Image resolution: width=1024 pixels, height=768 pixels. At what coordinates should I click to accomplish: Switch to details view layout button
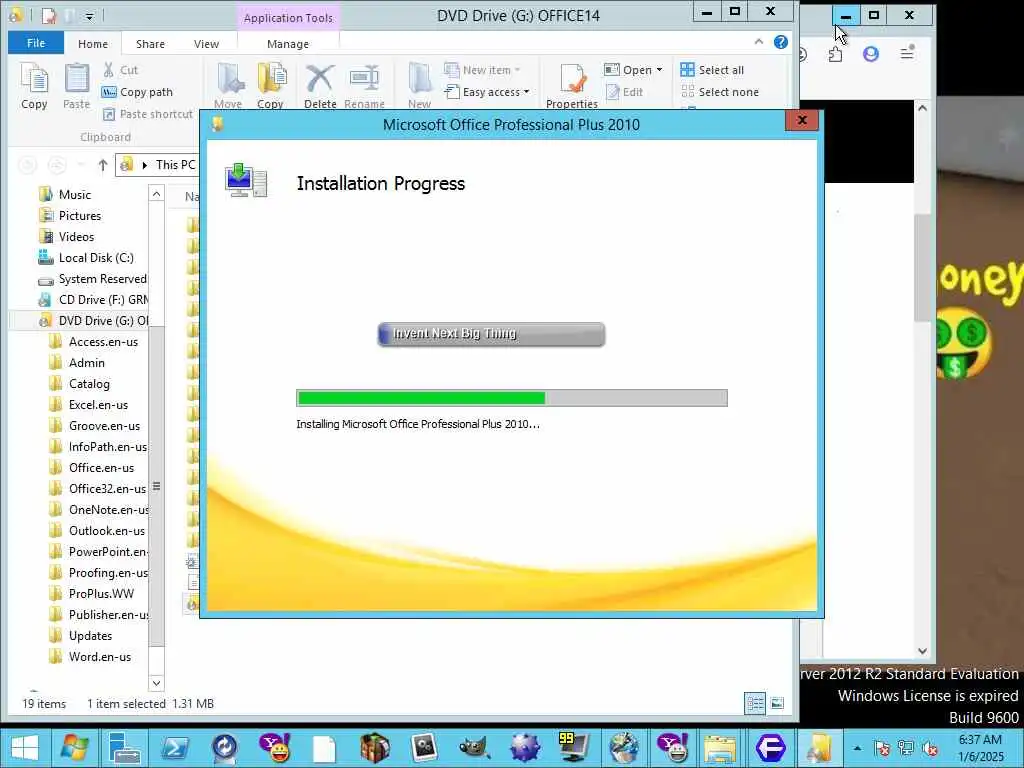coord(755,703)
